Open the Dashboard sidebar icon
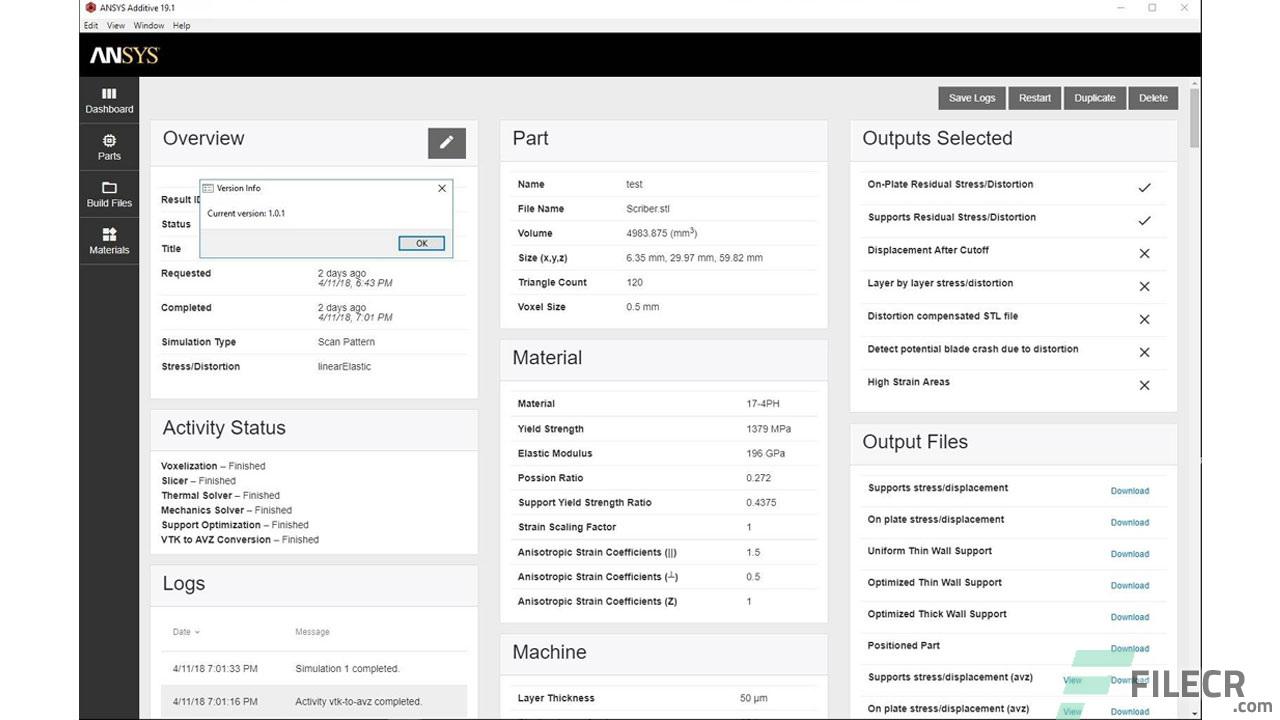This screenshot has height=720, width=1280. pos(109,100)
